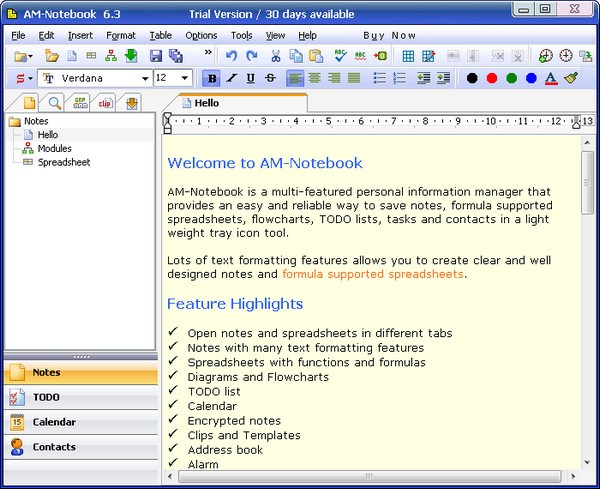
Task: Open the View menu
Action: pos(276,36)
